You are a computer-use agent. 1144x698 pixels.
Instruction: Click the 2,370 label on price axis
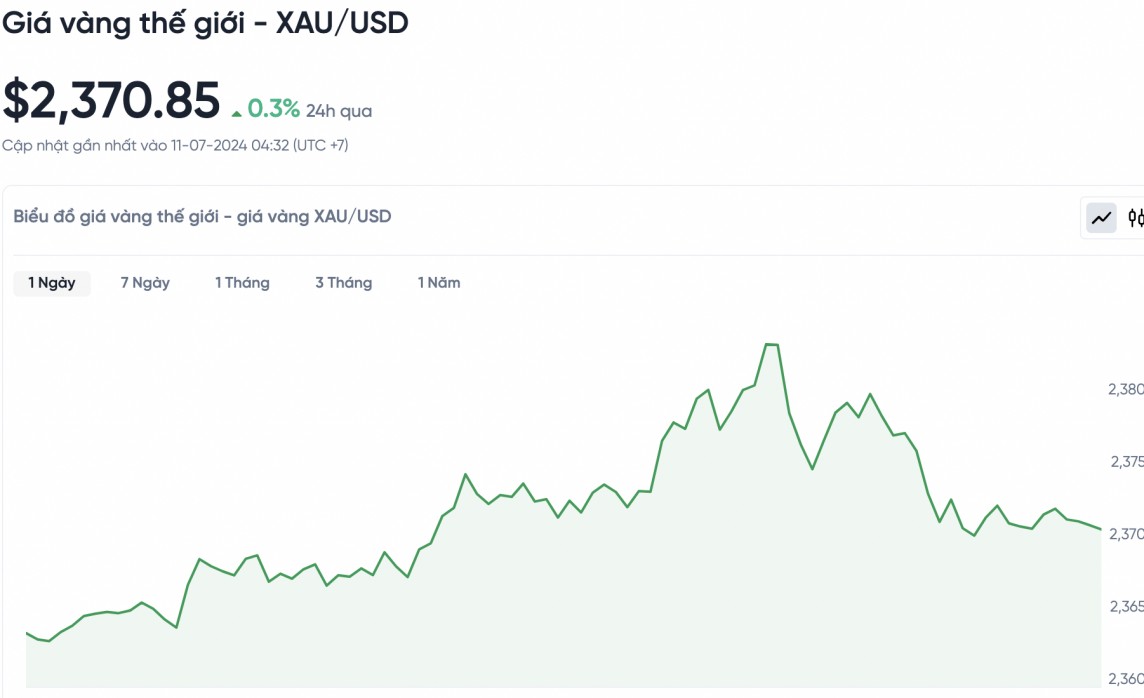tap(1126, 534)
